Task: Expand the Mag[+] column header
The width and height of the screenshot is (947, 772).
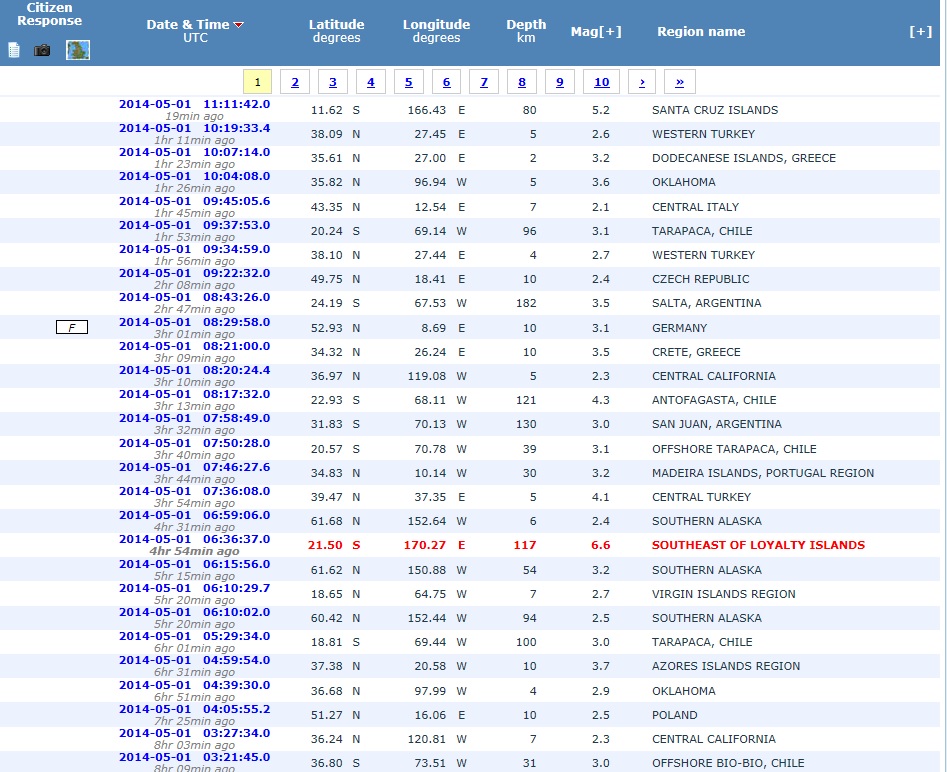Action: pyautogui.click(x=596, y=31)
